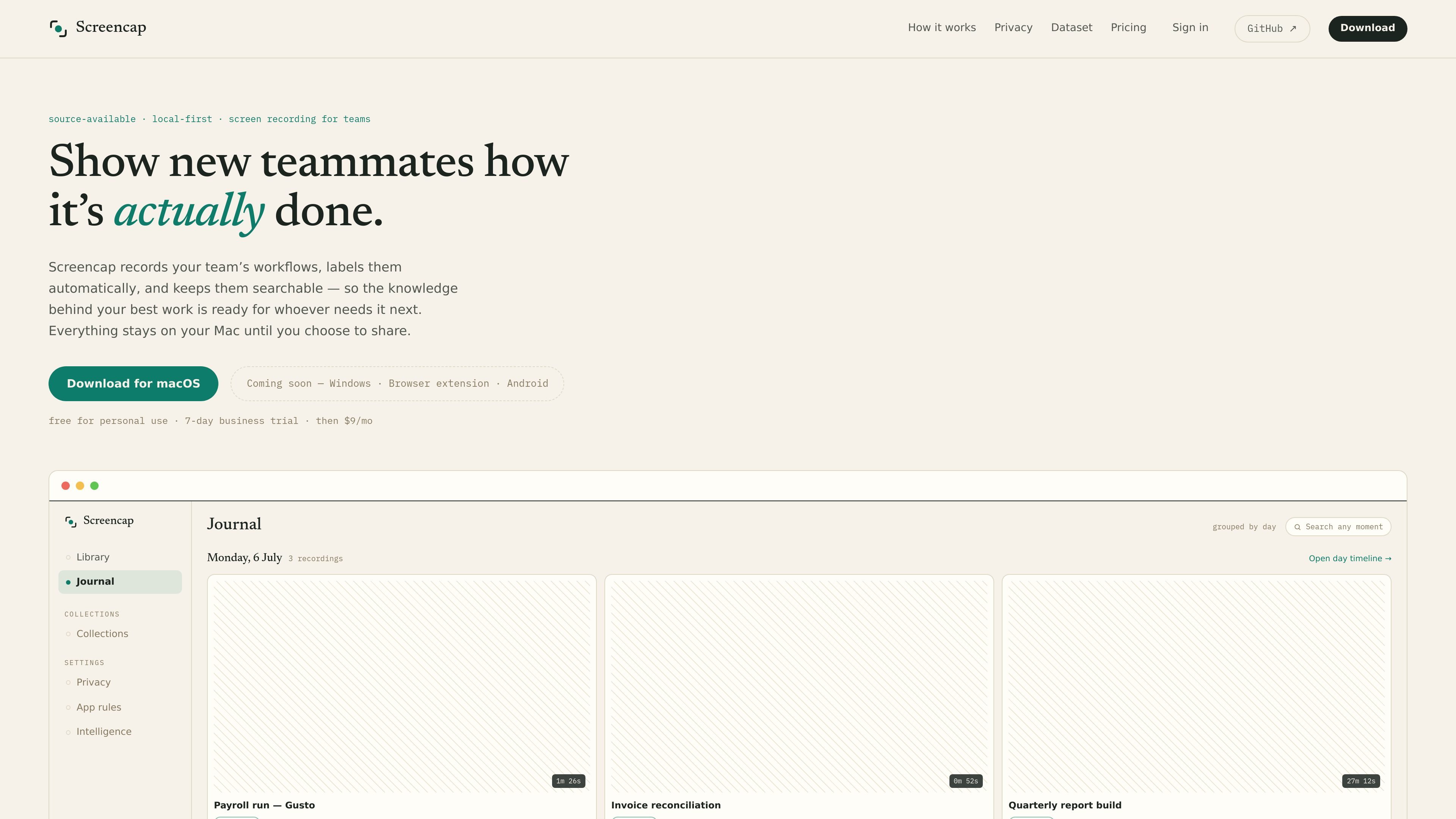Click the 0m 52s duration badge

tap(965, 781)
